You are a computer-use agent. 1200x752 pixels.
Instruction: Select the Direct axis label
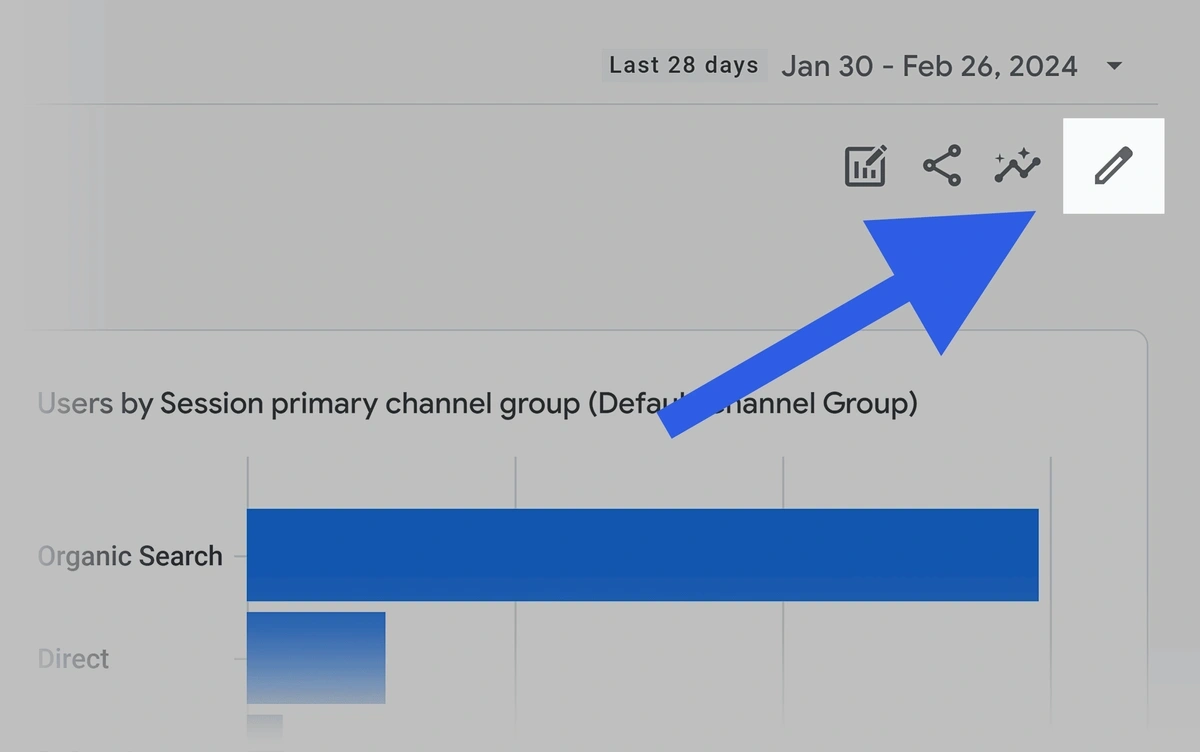coord(73,659)
